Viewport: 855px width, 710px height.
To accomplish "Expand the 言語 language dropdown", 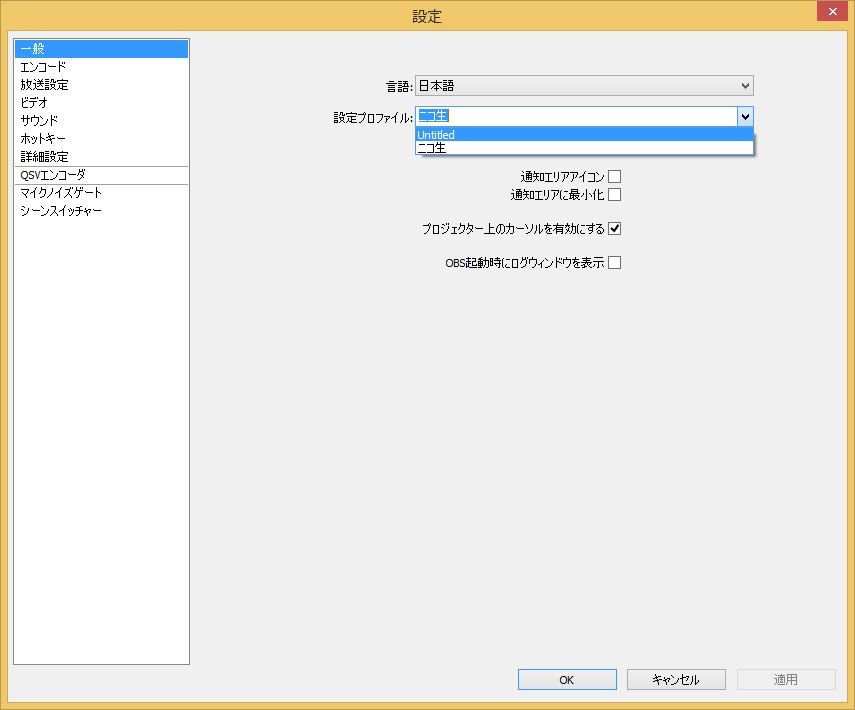I will [584, 86].
